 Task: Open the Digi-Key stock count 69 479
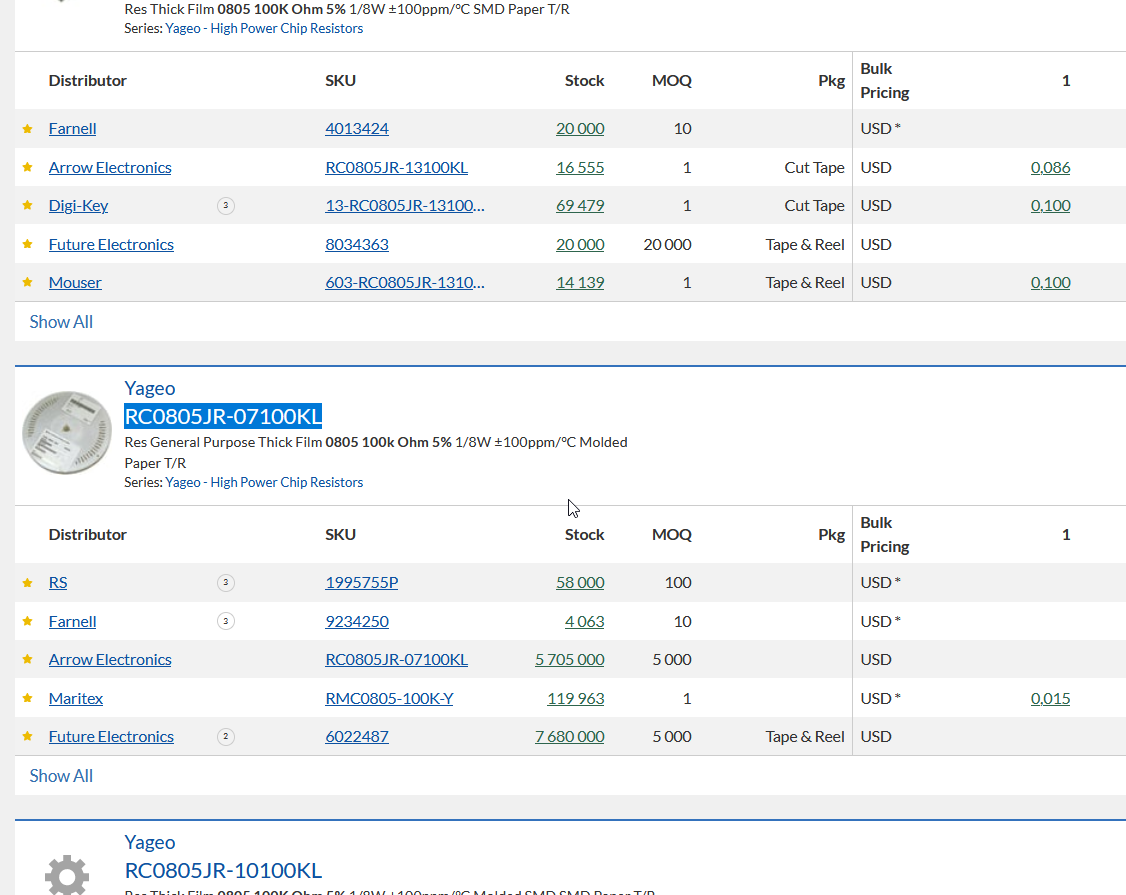pyautogui.click(x=580, y=205)
